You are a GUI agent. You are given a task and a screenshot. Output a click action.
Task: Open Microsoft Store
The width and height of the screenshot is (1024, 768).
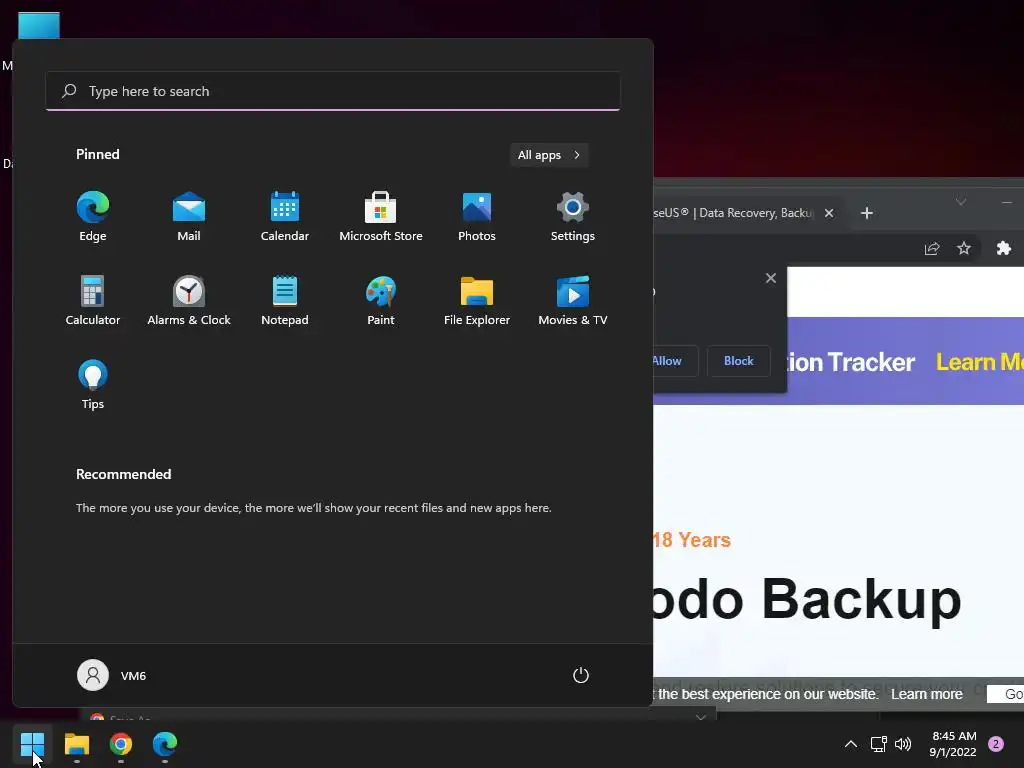[x=381, y=217]
